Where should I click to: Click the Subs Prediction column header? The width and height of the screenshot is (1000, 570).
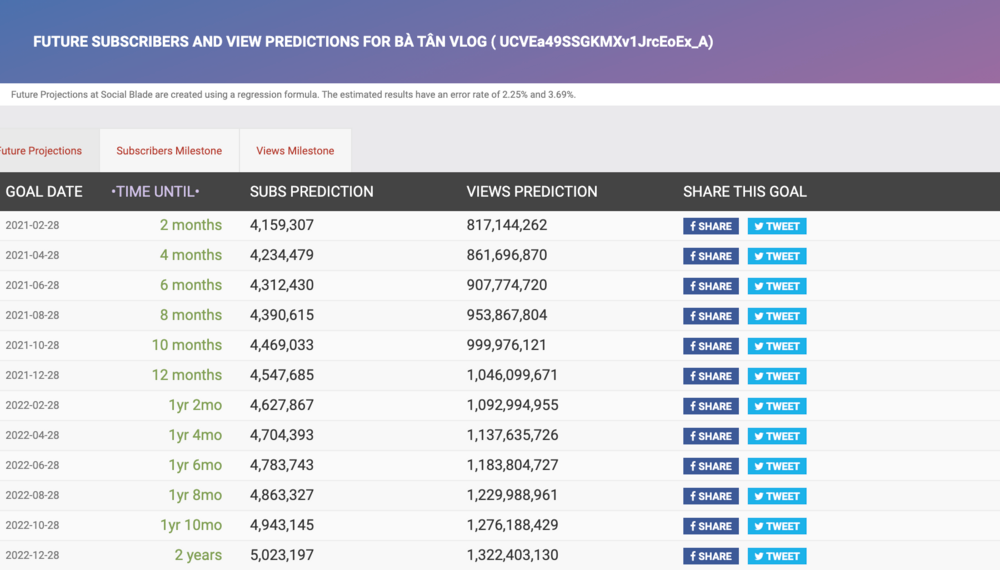click(x=311, y=191)
